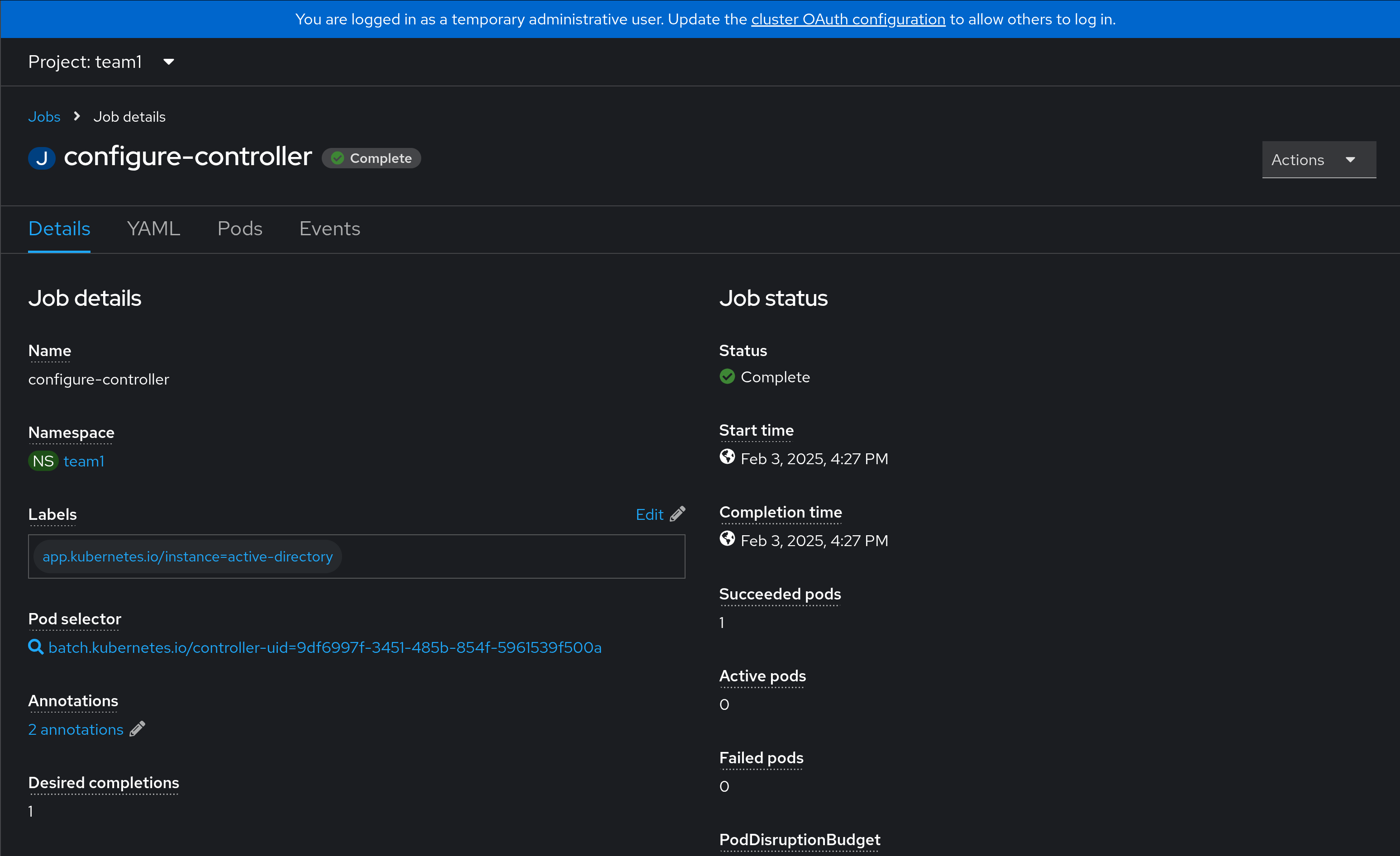Click the pencil icon next to Labels Edit
The width and height of the screenshot is (1400, 856).
tap(677, 514)
